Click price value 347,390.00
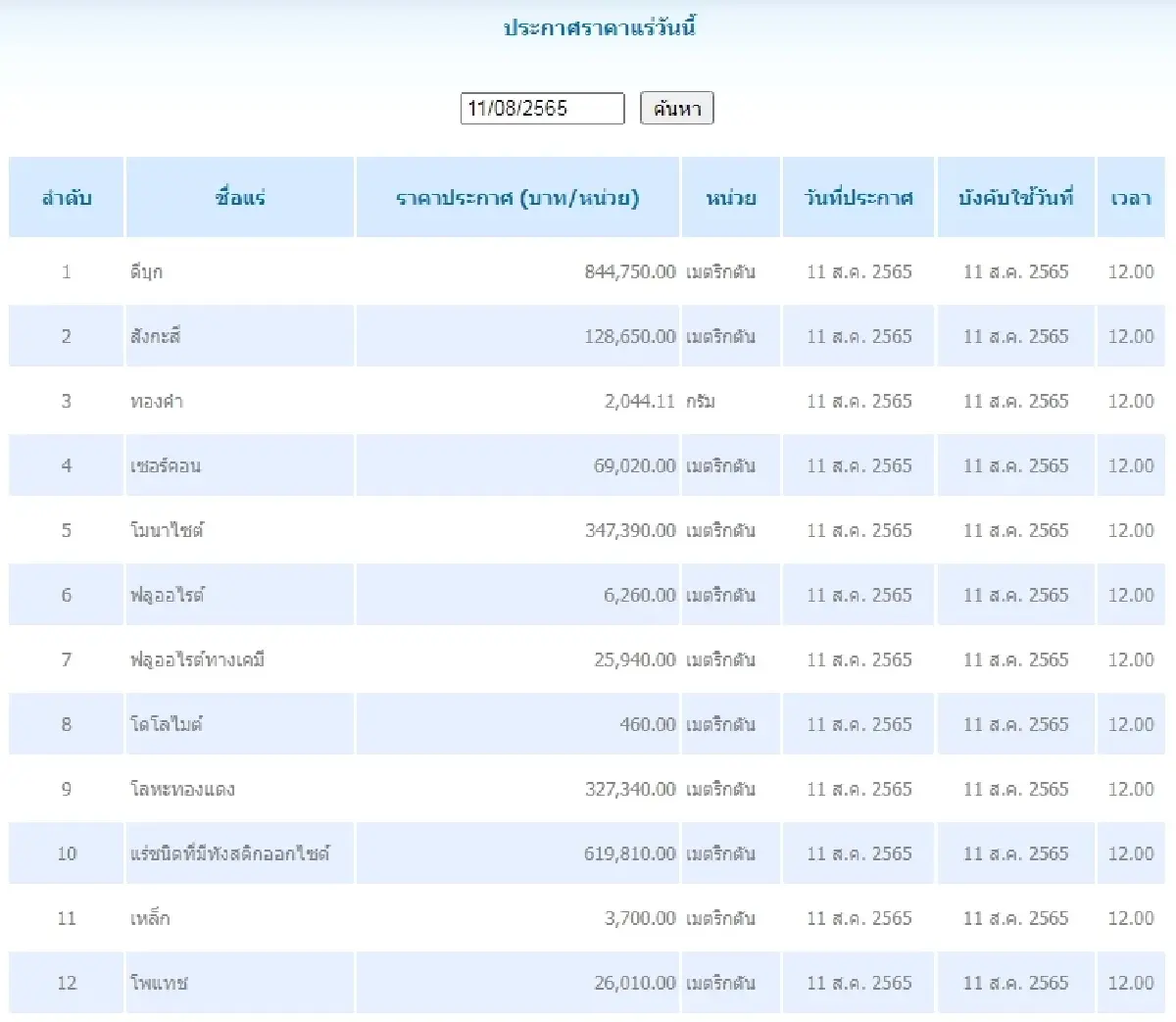1176x1022 pixels. pos(630,530)
